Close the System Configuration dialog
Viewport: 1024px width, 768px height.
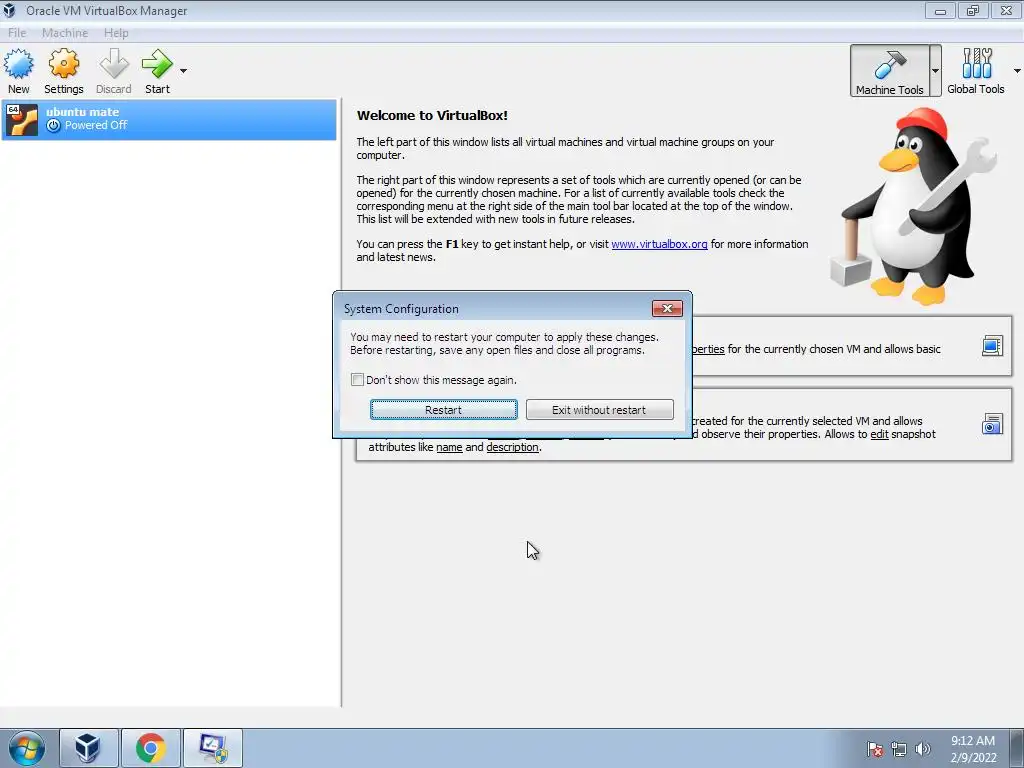tap(667, 308)
